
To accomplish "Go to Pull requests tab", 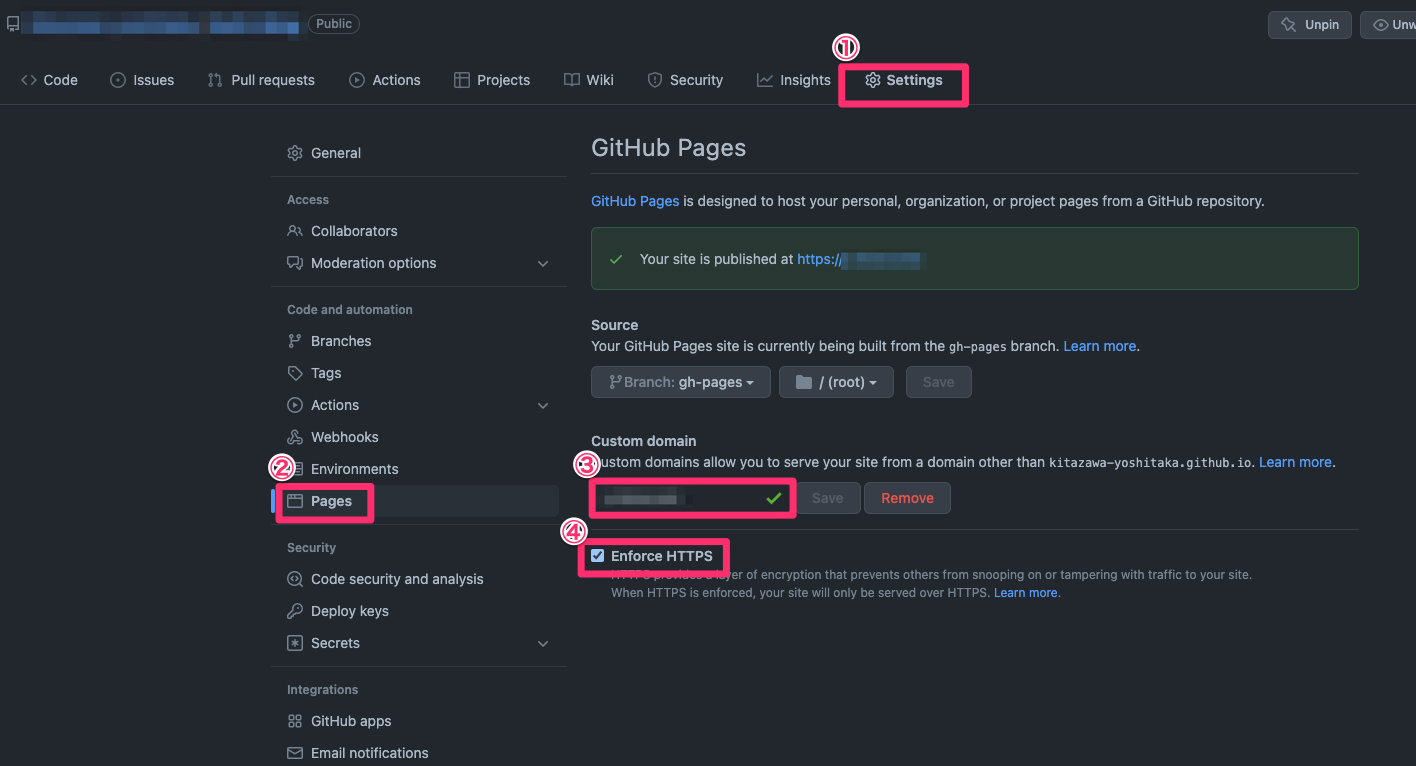I will coord(261,80).
